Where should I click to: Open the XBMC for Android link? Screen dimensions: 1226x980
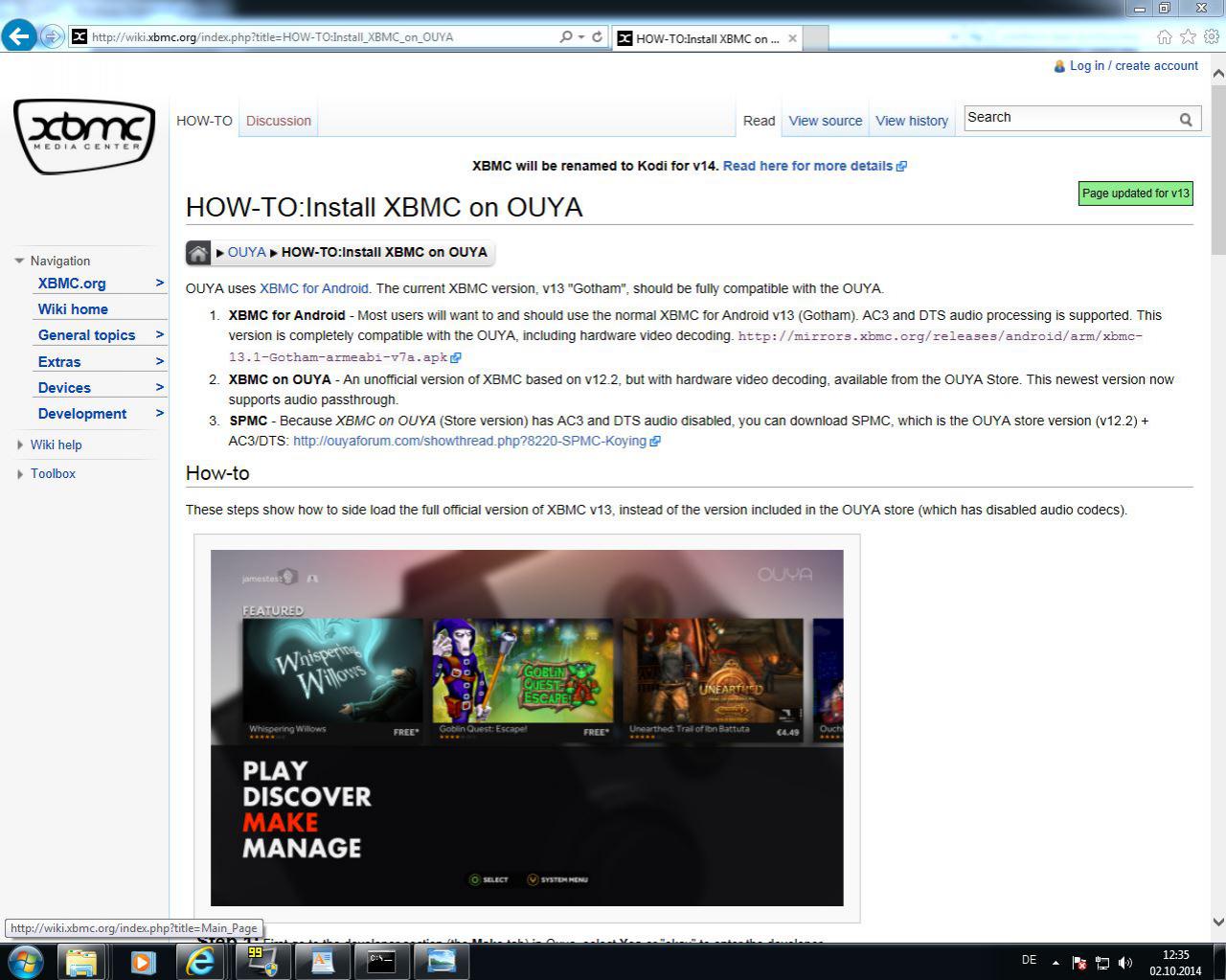[313, 288]
